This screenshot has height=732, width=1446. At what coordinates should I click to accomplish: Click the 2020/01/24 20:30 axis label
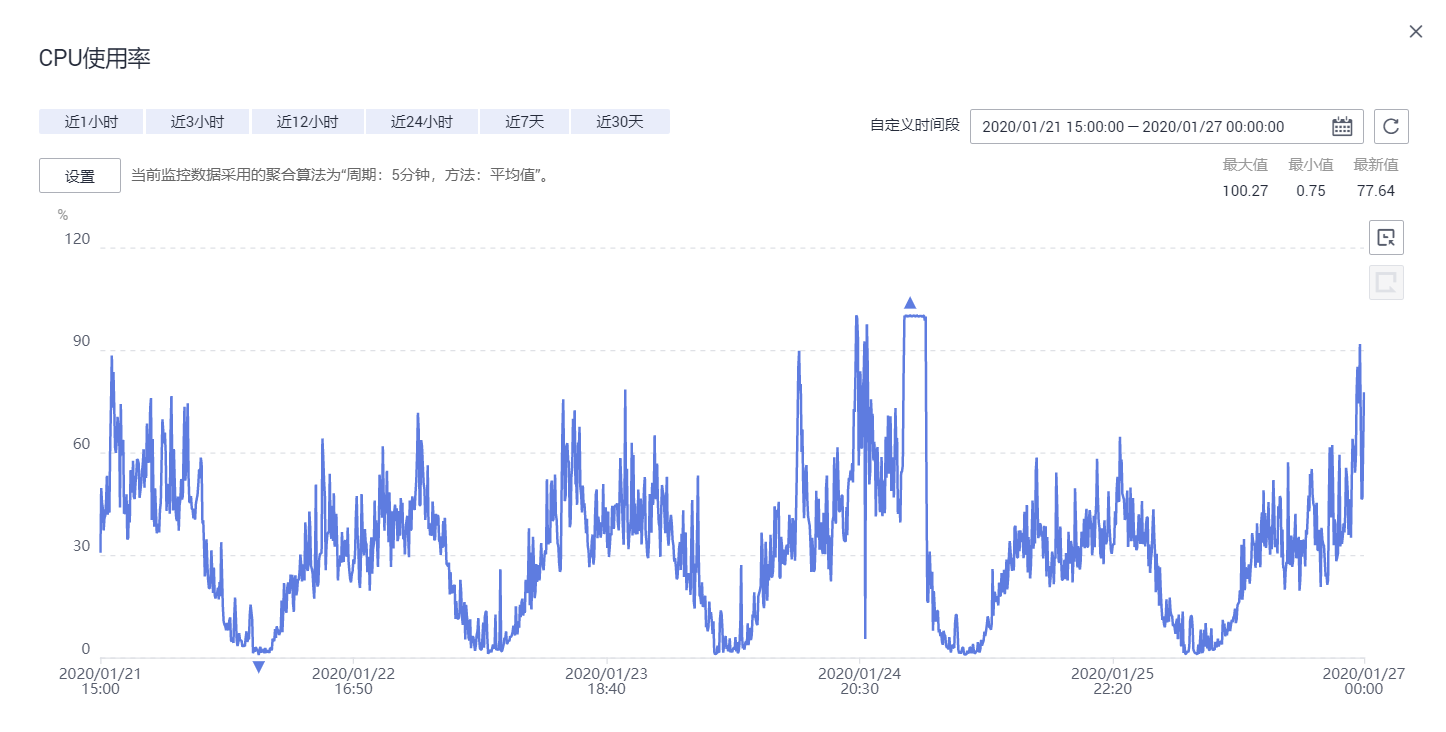pyautogui.click(x=859, y=681)
